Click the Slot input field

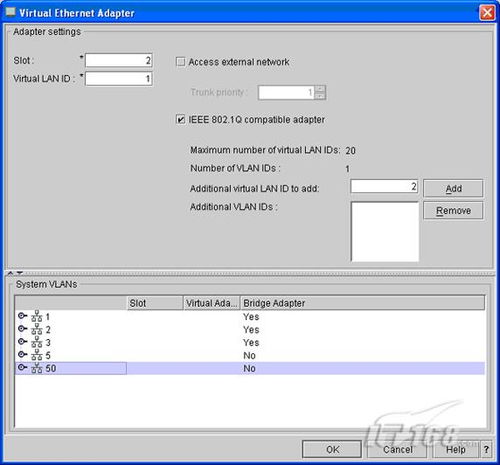click(119, 60)
